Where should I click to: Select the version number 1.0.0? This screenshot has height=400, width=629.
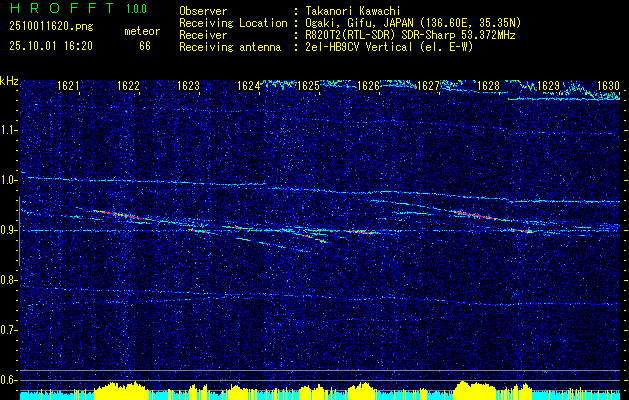pos(136,9)
